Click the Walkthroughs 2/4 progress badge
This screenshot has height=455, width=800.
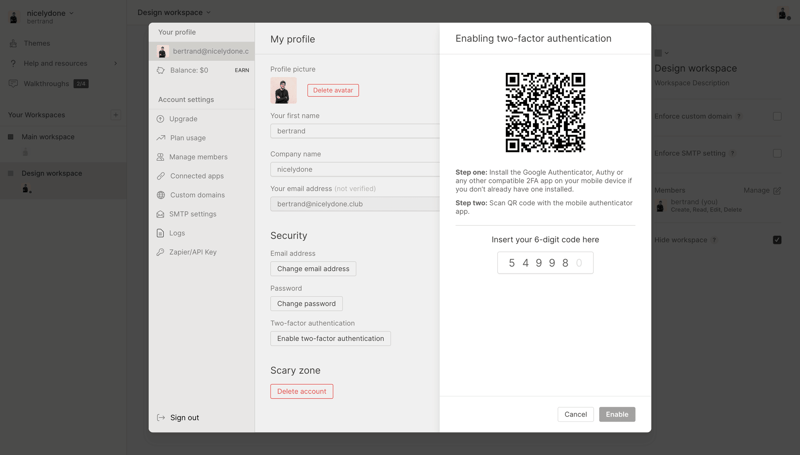point(81,84)
